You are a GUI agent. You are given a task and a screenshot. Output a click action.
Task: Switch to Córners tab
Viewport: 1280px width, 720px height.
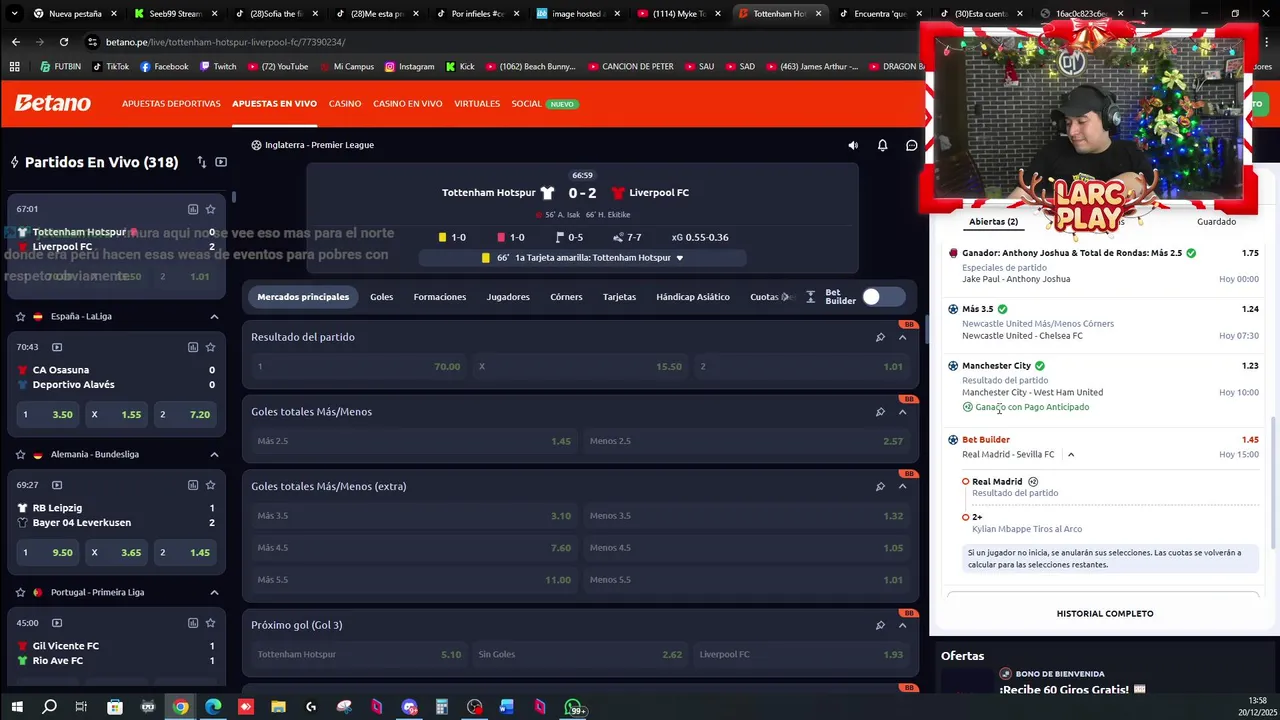[x=566, y=297]
